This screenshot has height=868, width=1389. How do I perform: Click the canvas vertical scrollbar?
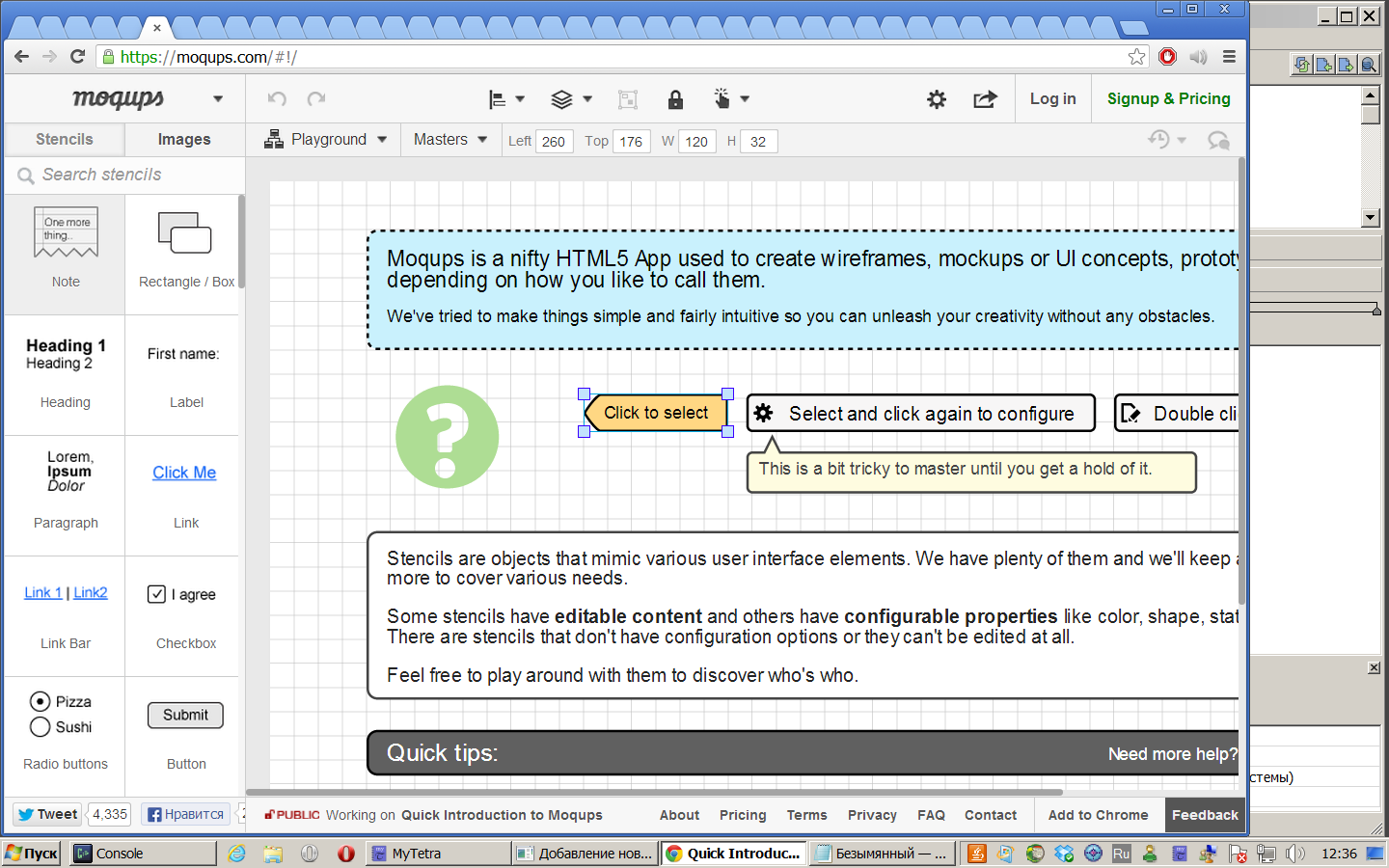[x=1241, y=381]
